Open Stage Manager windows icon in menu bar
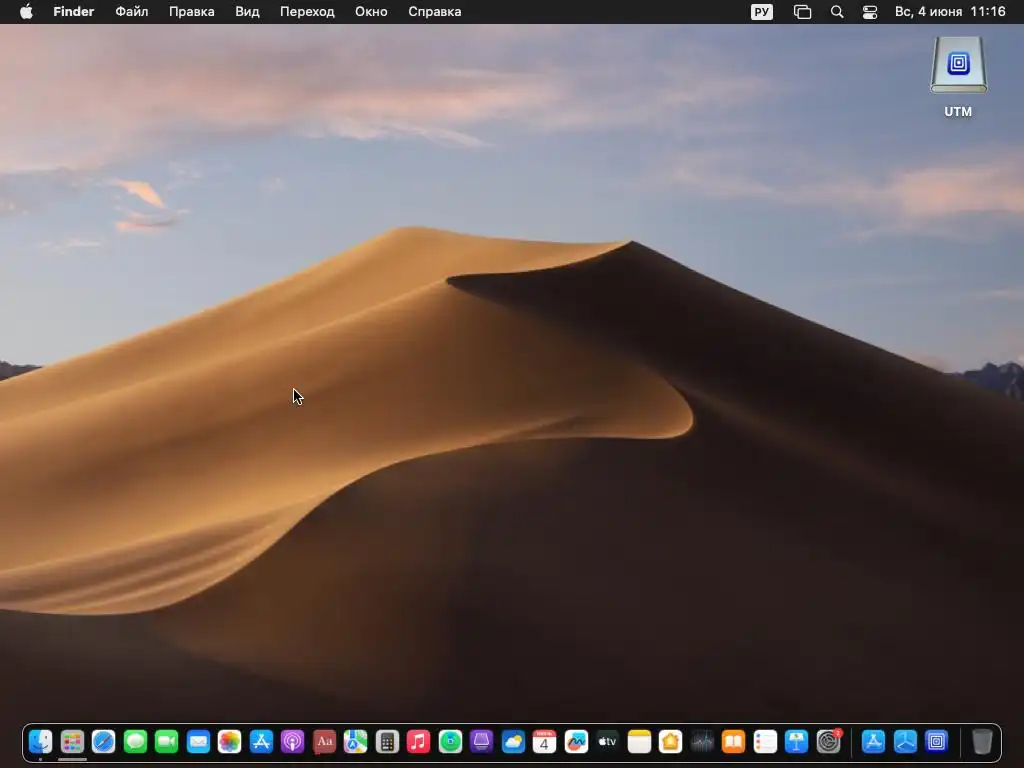Viewport: 1024px width, 768px height. click(802, 12)
